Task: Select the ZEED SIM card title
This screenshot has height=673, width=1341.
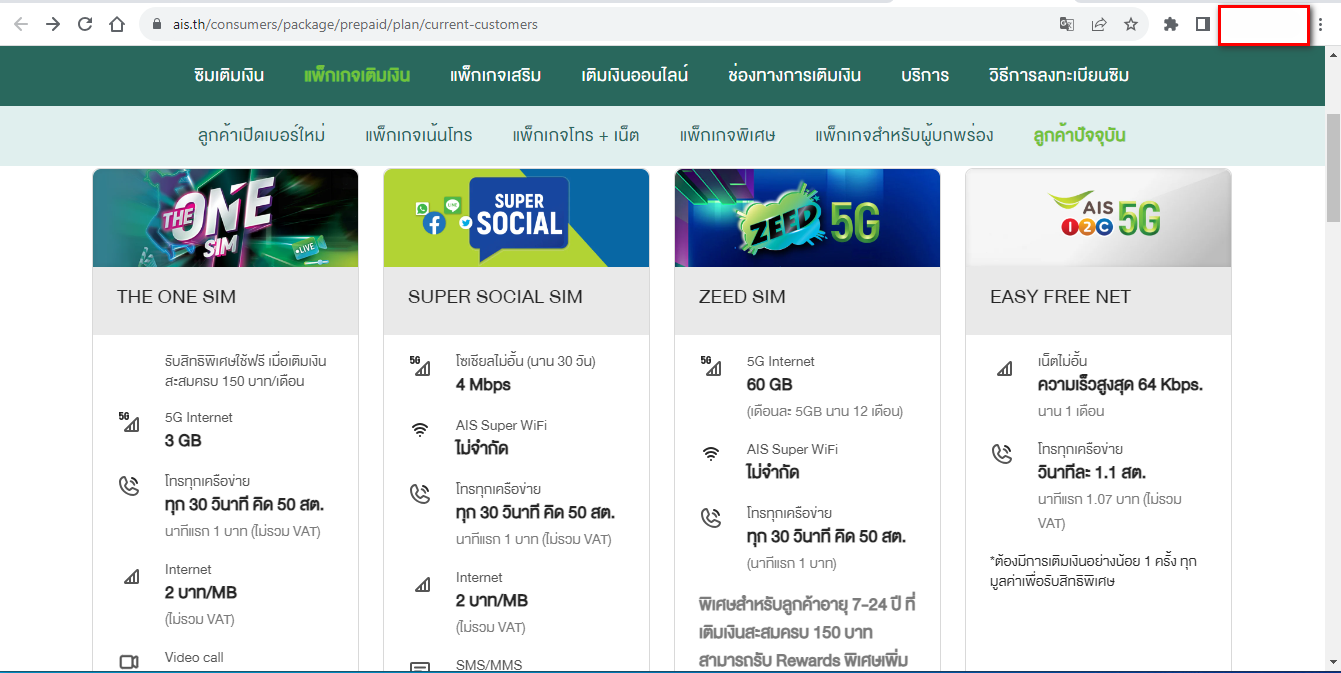Action: pyautogui.click(x=742, y=297)
